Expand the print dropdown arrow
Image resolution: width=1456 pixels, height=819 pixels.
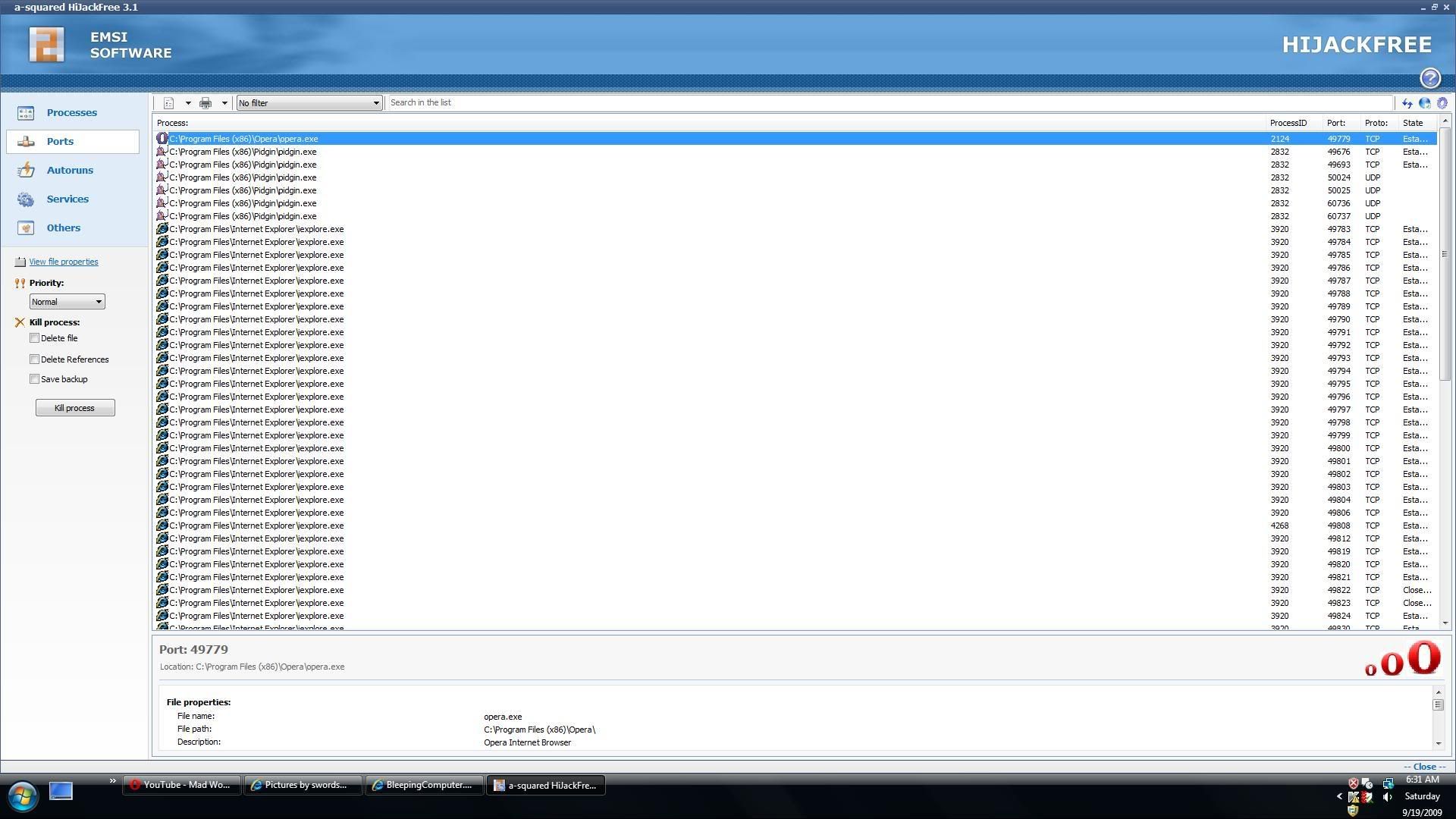pos(224,103)
